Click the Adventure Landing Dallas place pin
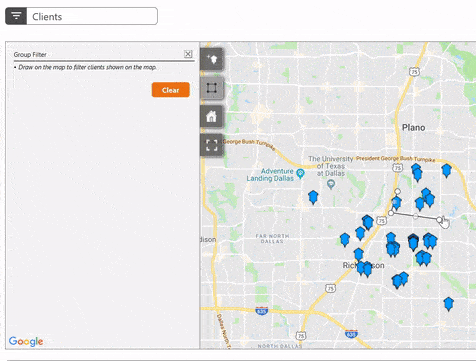476x361 pixels. pos(301,174)
